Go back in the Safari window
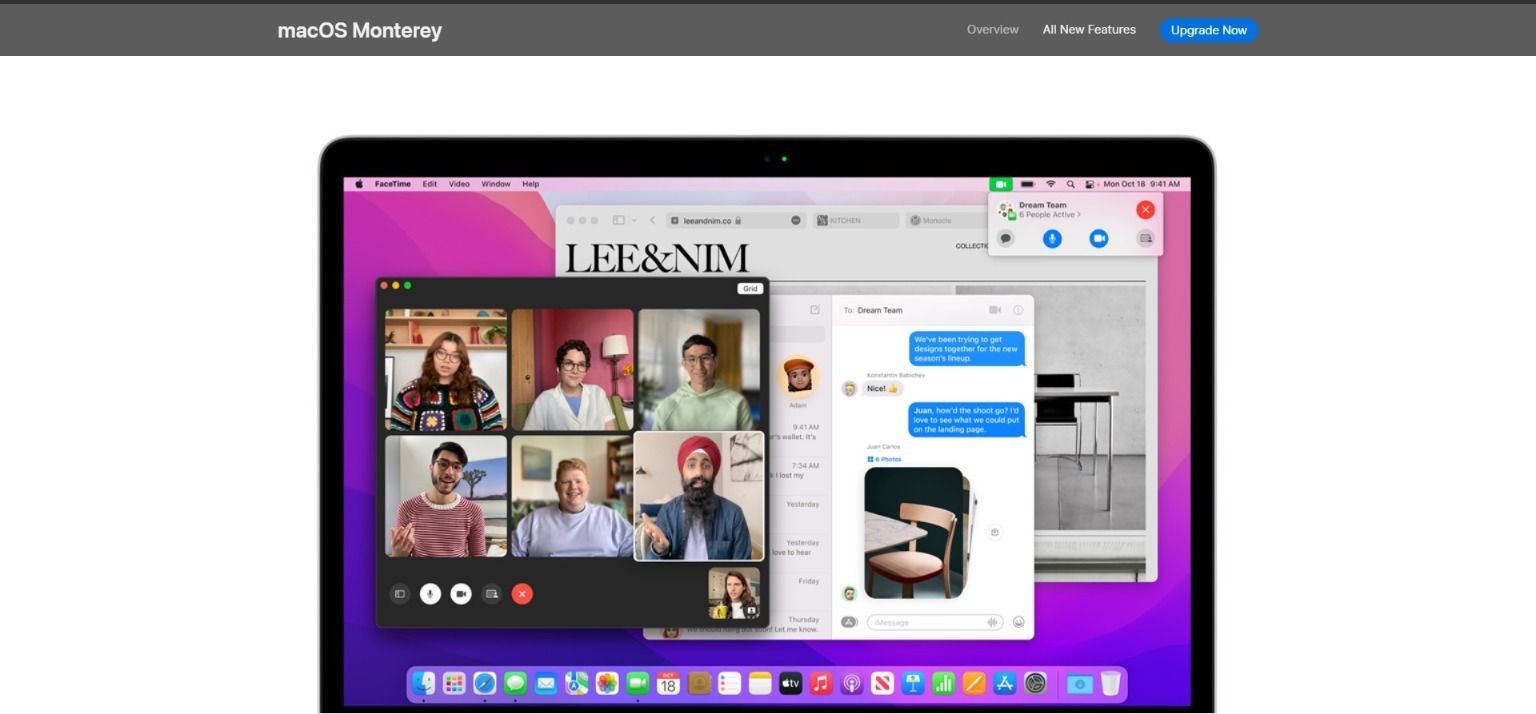The width and height of the screenshot is (1536, 714). click(652, 220)
